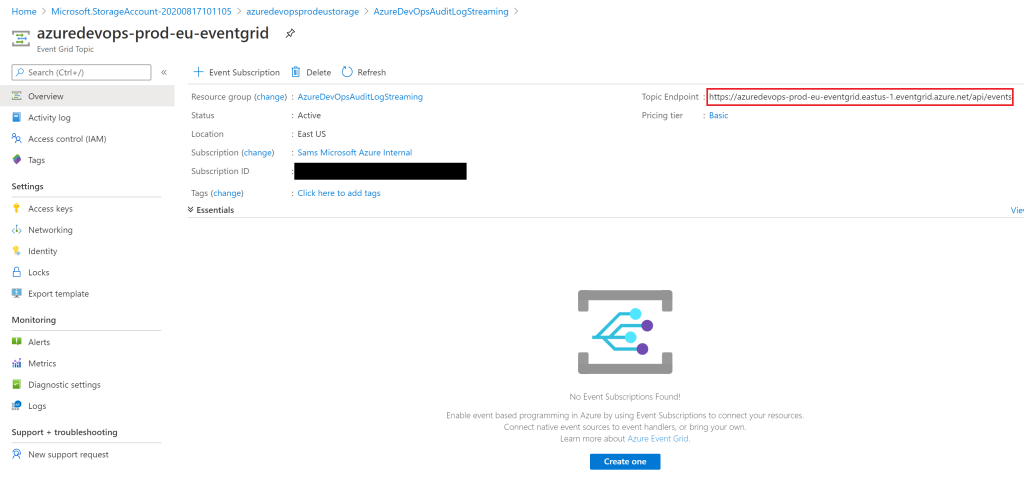Refresh the overview page
The image size is (1024, 478).
point(363,72)
